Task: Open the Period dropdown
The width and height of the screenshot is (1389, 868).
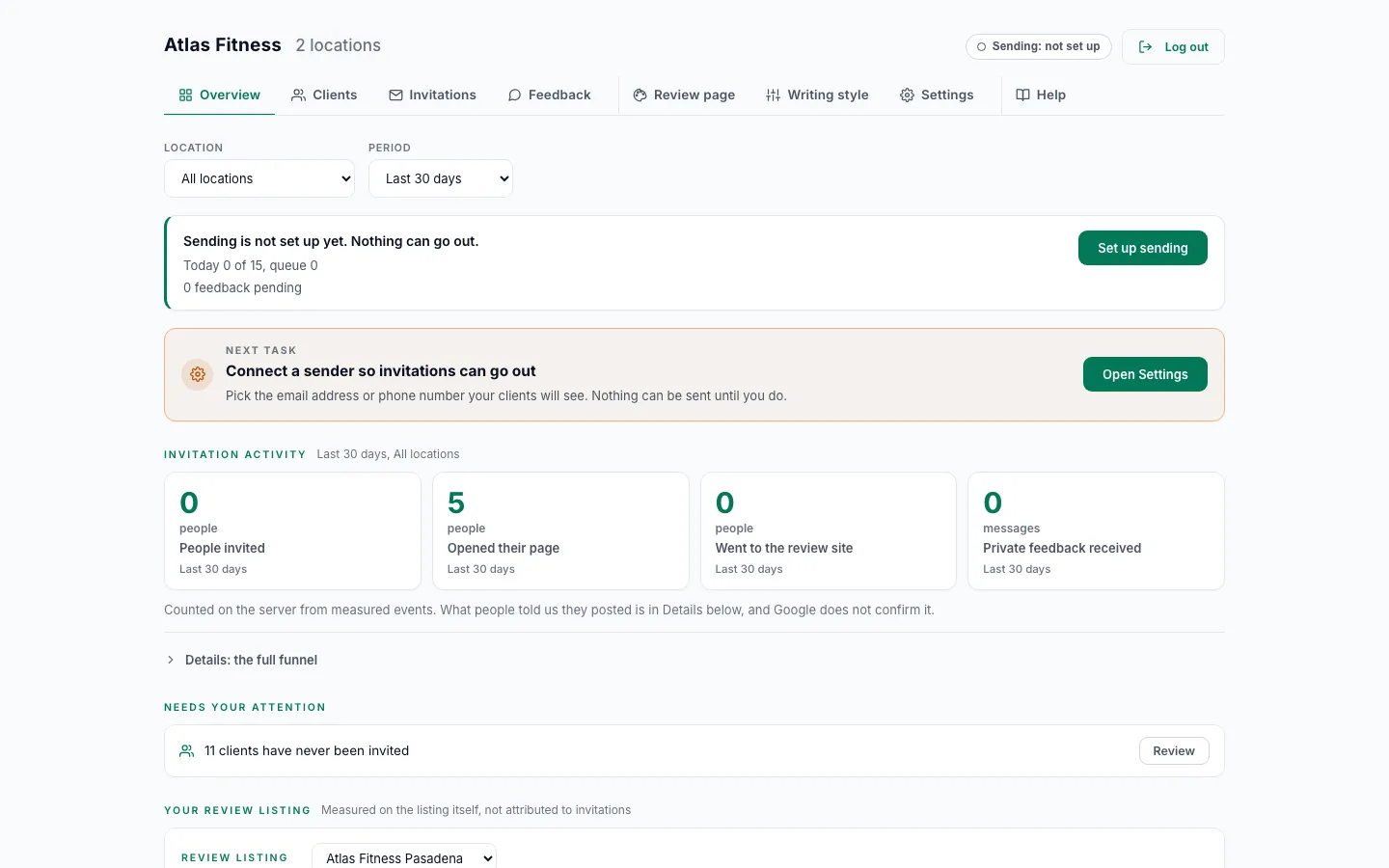Action: (441, 178)
